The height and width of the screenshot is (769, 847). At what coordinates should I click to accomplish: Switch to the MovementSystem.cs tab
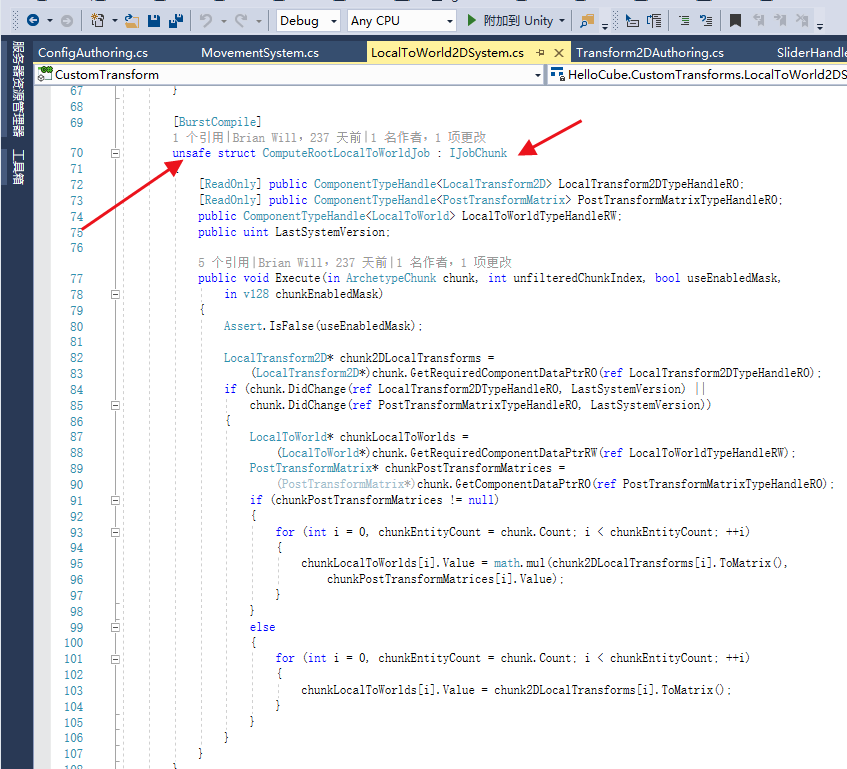coord(260,52)
